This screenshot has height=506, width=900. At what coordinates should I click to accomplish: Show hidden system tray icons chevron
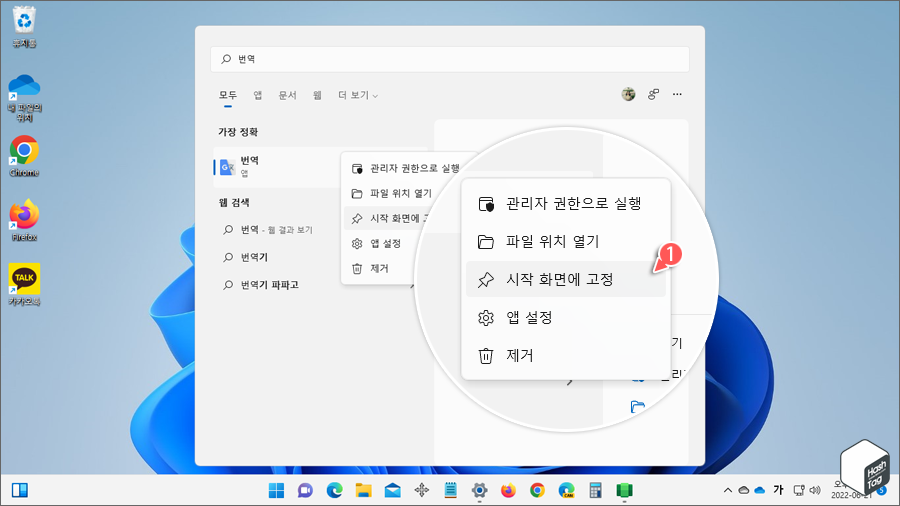pyautogui.click(x=728, y=491)
